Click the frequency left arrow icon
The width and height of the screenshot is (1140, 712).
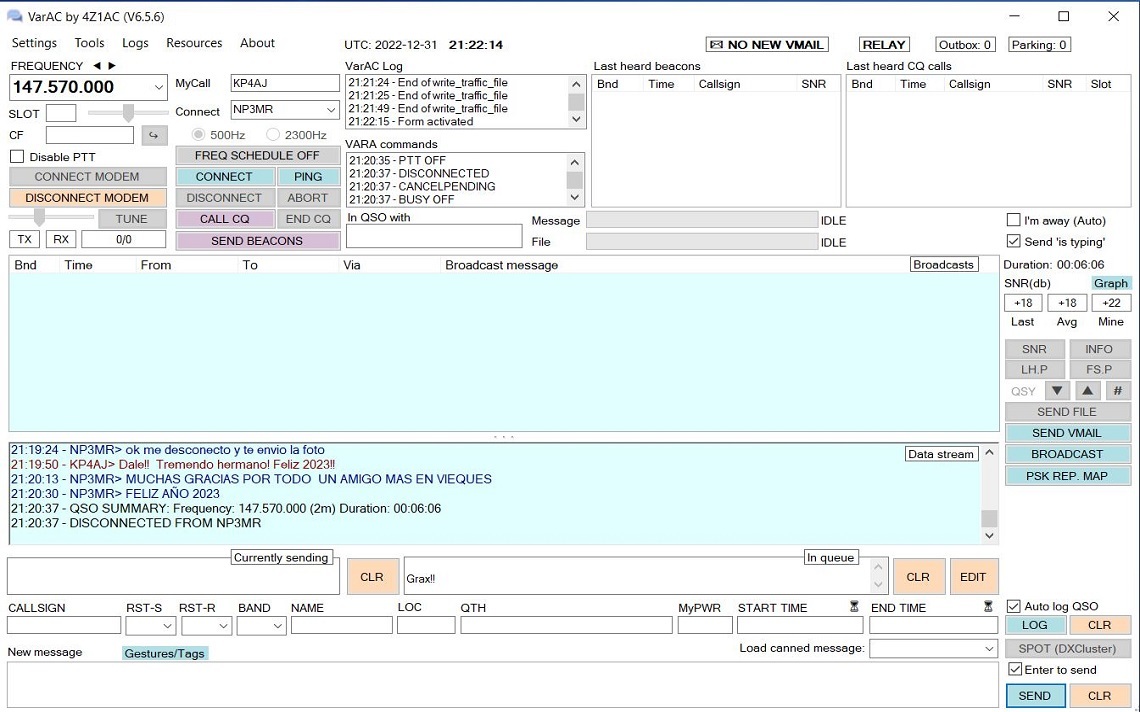click(x=97, y=65)
